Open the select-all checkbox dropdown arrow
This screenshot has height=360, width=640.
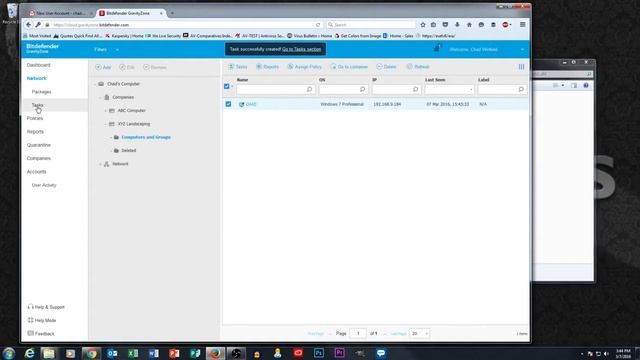click(x=232, y=87)
